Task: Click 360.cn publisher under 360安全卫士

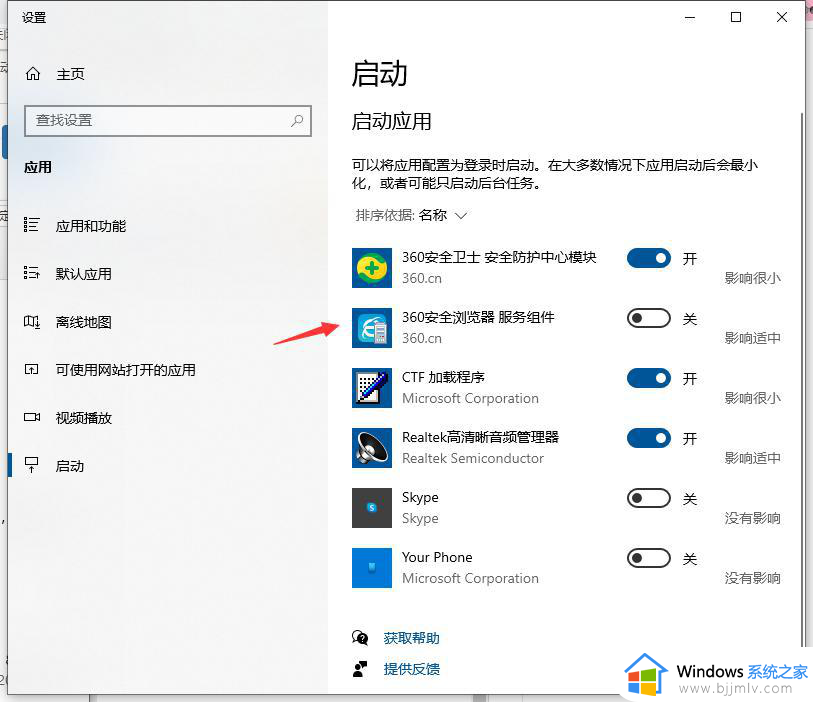Action: click(422, 278)
